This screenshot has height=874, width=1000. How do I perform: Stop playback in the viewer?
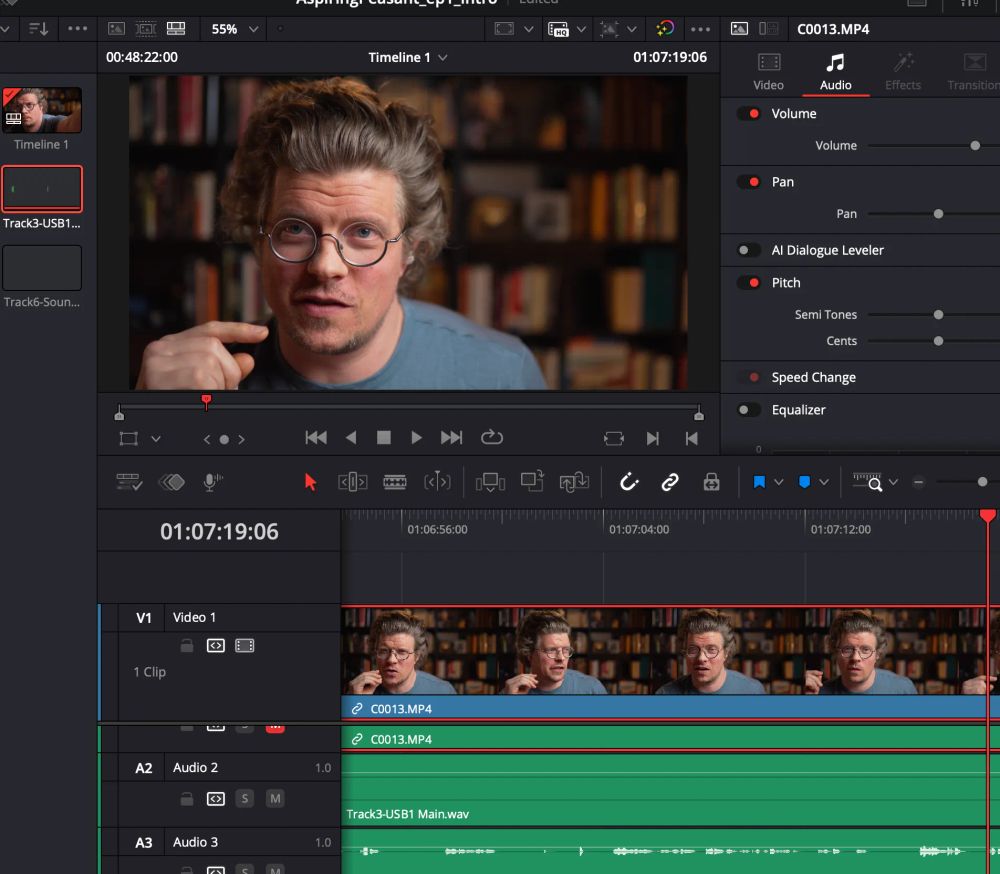(383, 438)
